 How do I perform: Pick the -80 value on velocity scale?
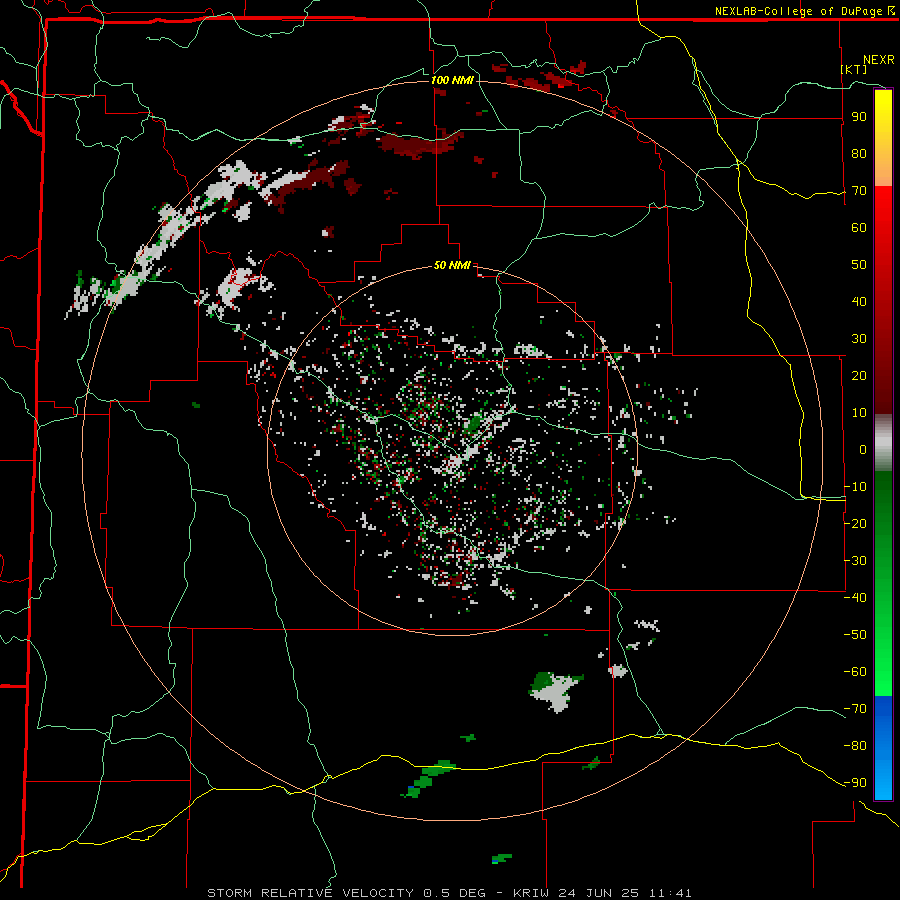[x=855, y=746]
